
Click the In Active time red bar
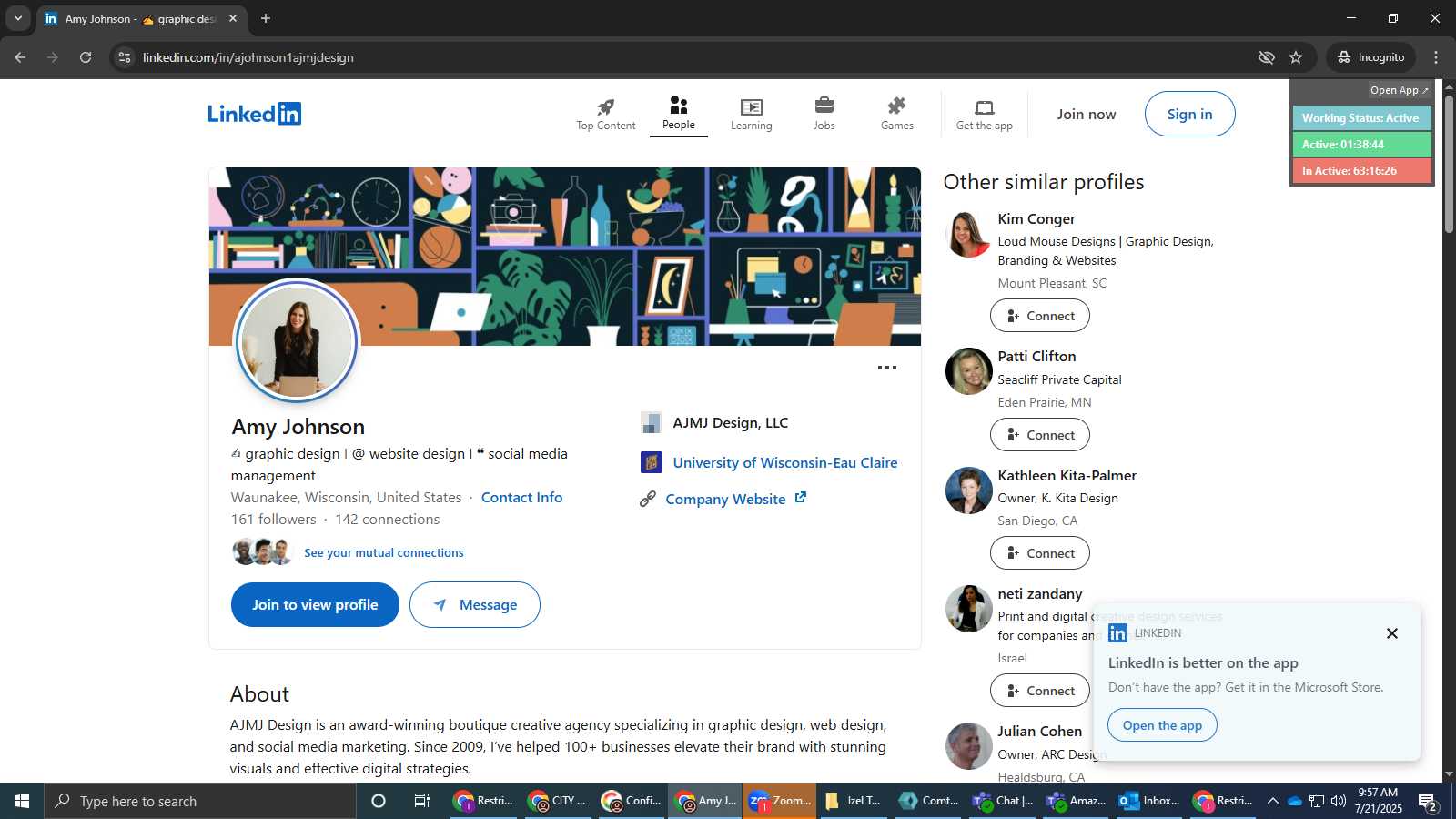(1361, 171)
